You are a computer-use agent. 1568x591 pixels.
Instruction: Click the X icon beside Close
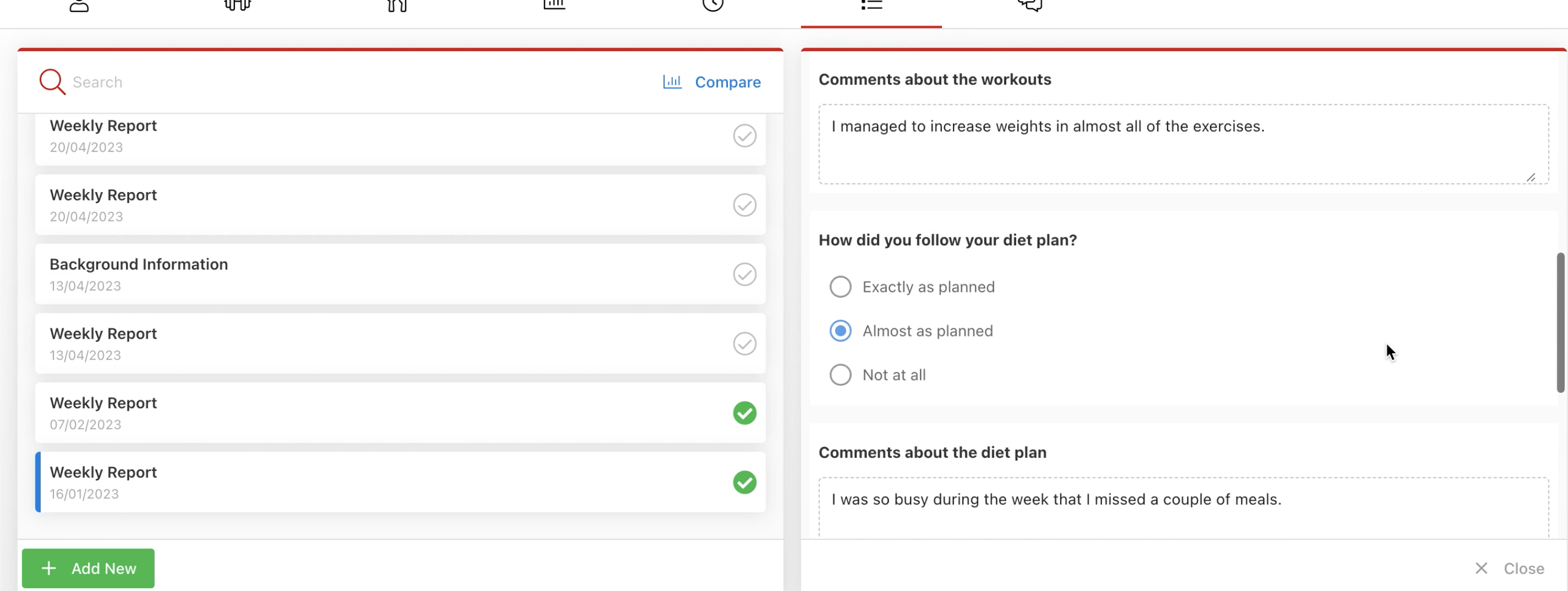(1481, 568)
